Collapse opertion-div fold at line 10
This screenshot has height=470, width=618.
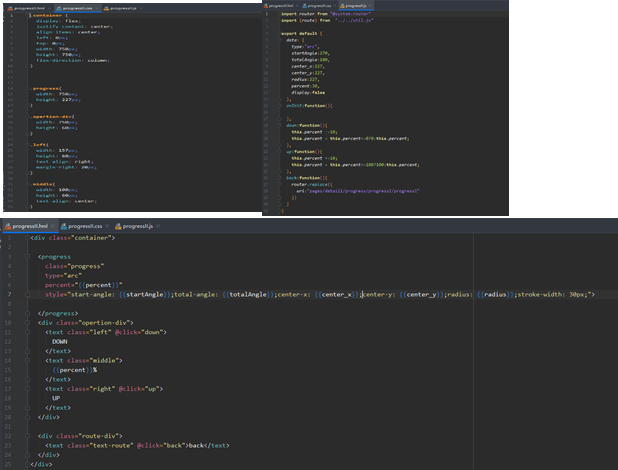(27, 323)
